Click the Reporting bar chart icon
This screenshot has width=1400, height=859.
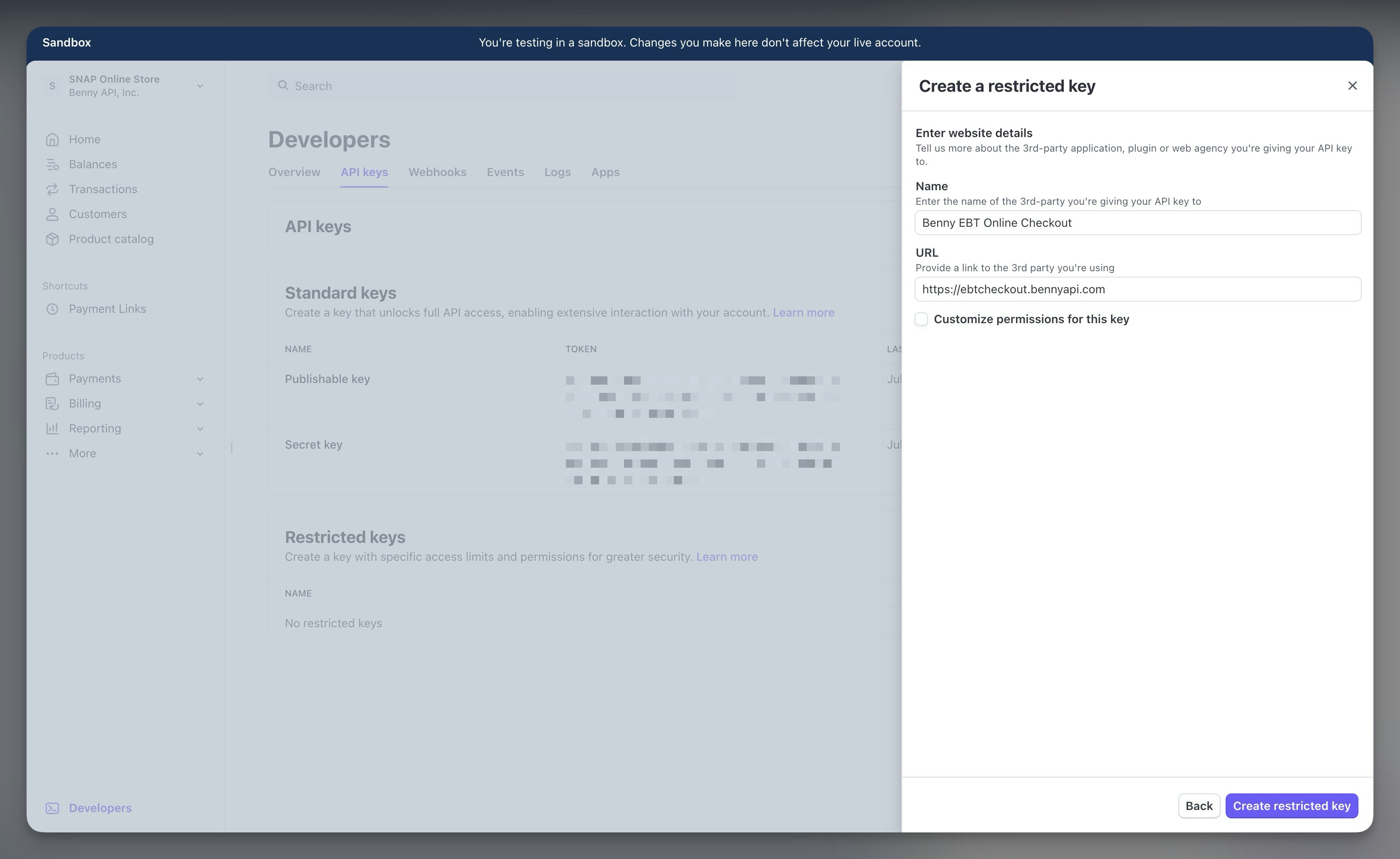click(52, 429)
